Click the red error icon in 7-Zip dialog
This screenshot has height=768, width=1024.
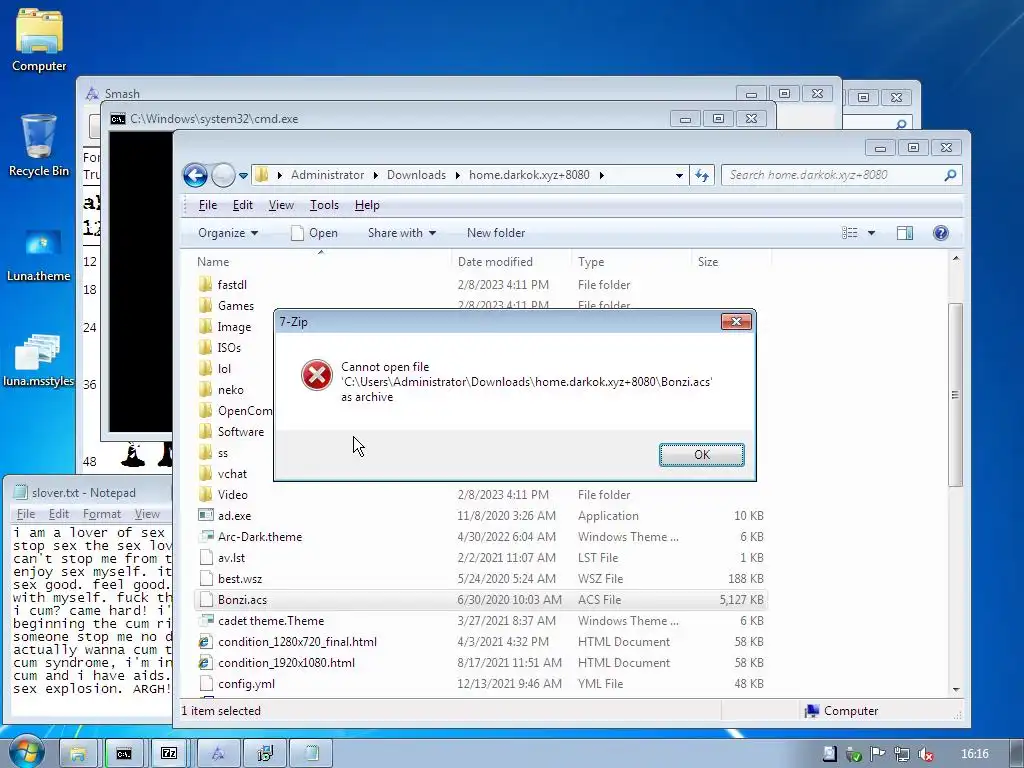click(x=317, y=375)
